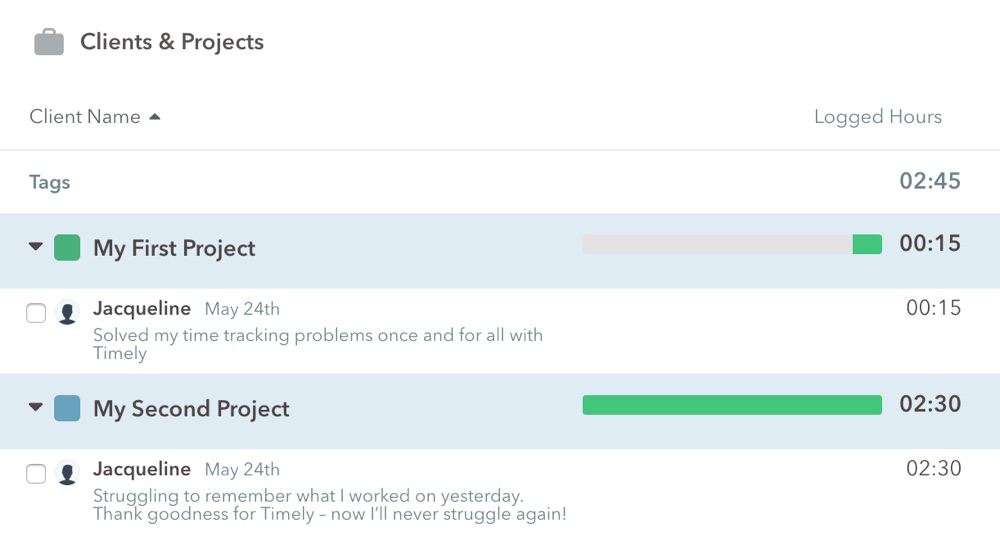Image resolution: width=1000 pixels, height=546 pixels.
Task: Sort by the Client Name column header
Action: [85, 117]
